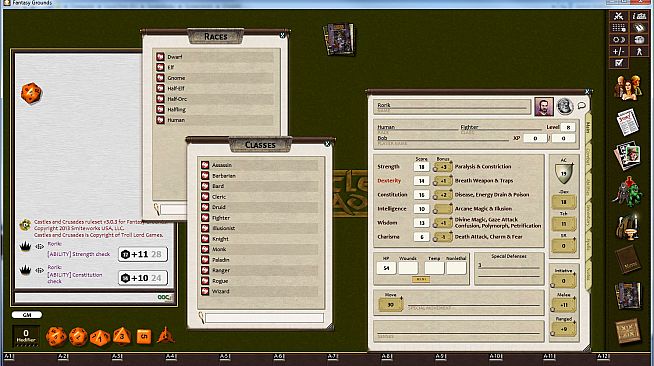Pick up the d4 pyramid die
Screen dimensions: 654x366
coord(166,335)
